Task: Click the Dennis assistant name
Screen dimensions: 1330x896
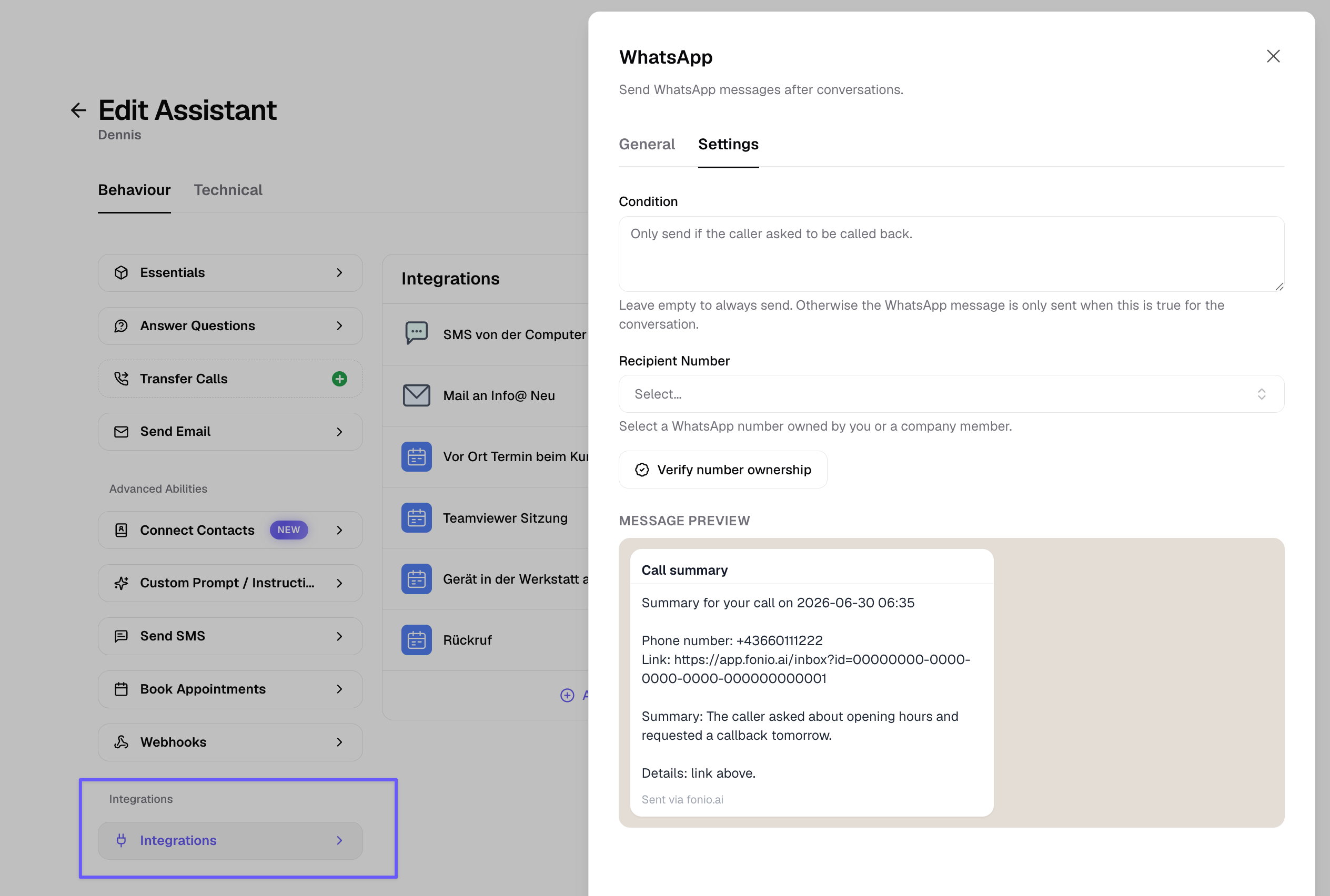Action: [x=119, y=135]
